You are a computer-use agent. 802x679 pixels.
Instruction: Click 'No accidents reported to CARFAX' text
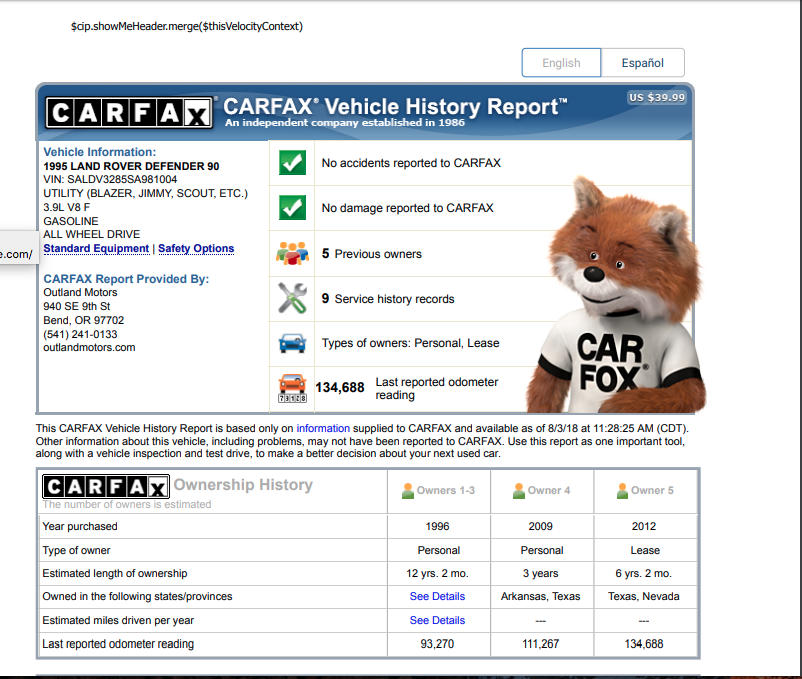(411, 163)
